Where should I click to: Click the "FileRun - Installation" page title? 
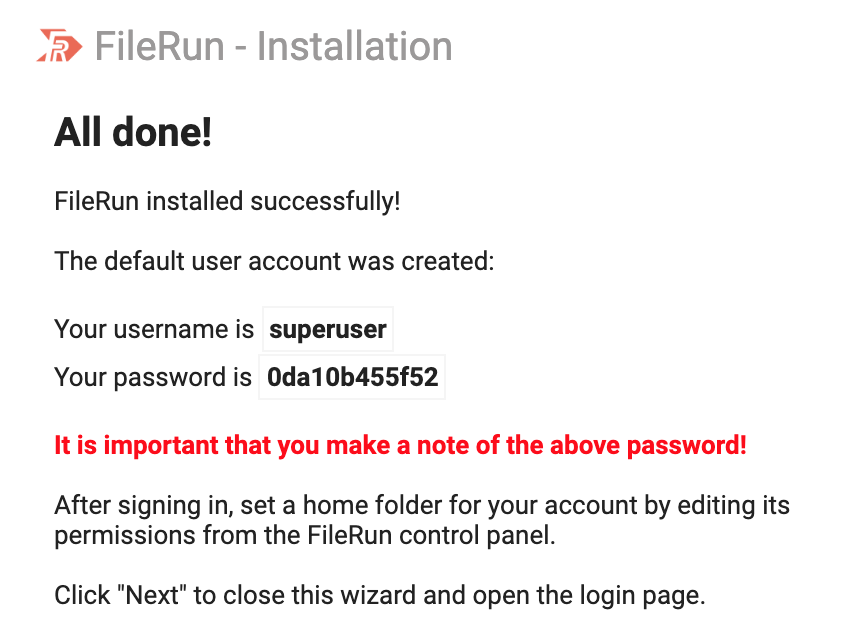(x=273, y=46)
